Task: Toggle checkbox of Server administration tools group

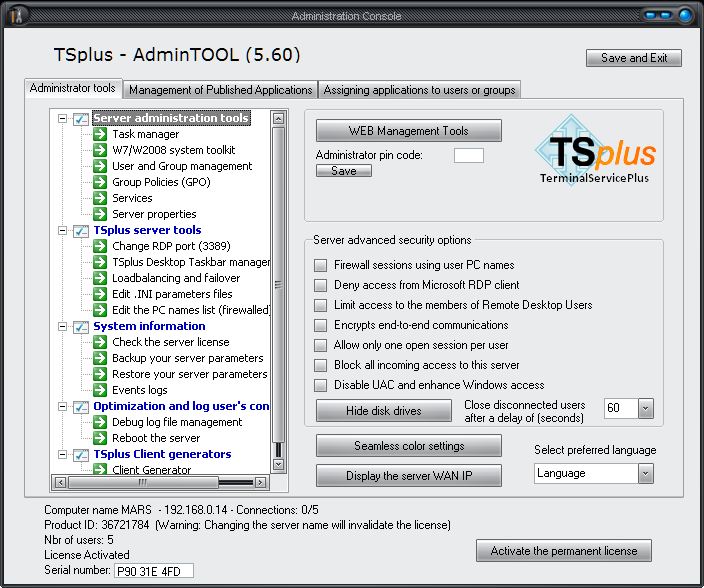Action: 81,118
